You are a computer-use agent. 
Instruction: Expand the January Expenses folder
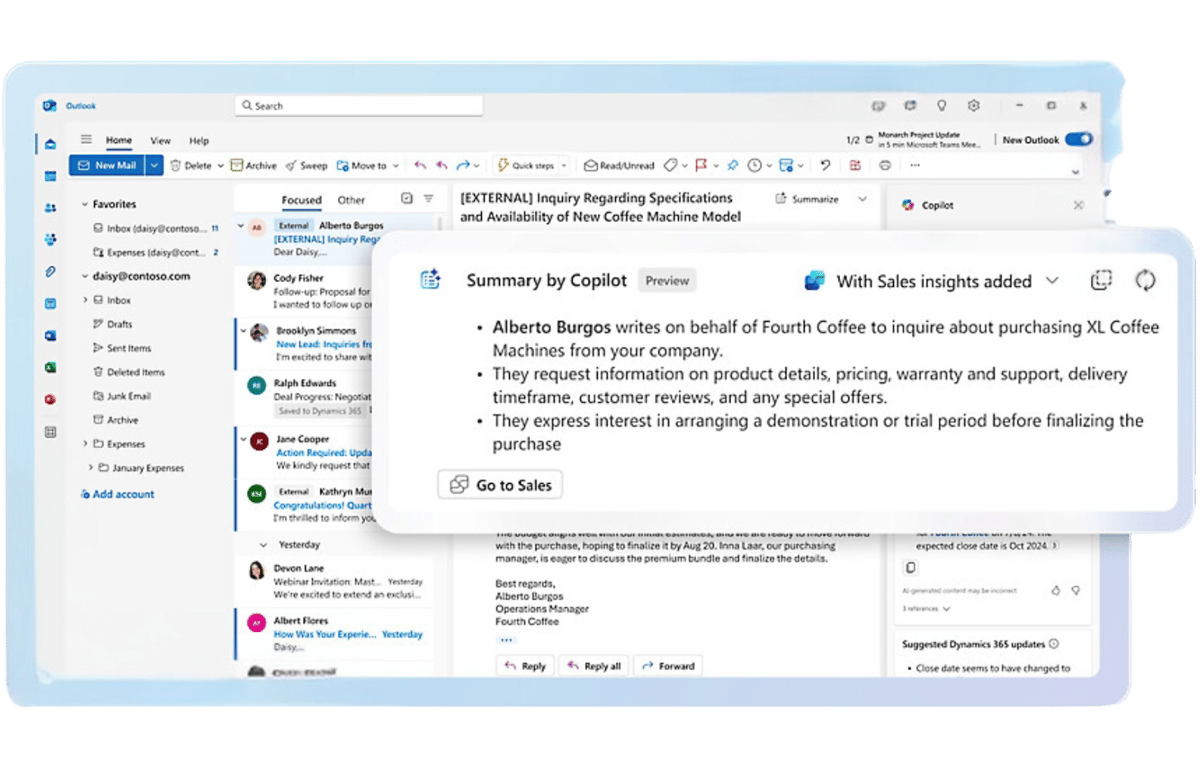pyautogui.click(x=90, y=468)
